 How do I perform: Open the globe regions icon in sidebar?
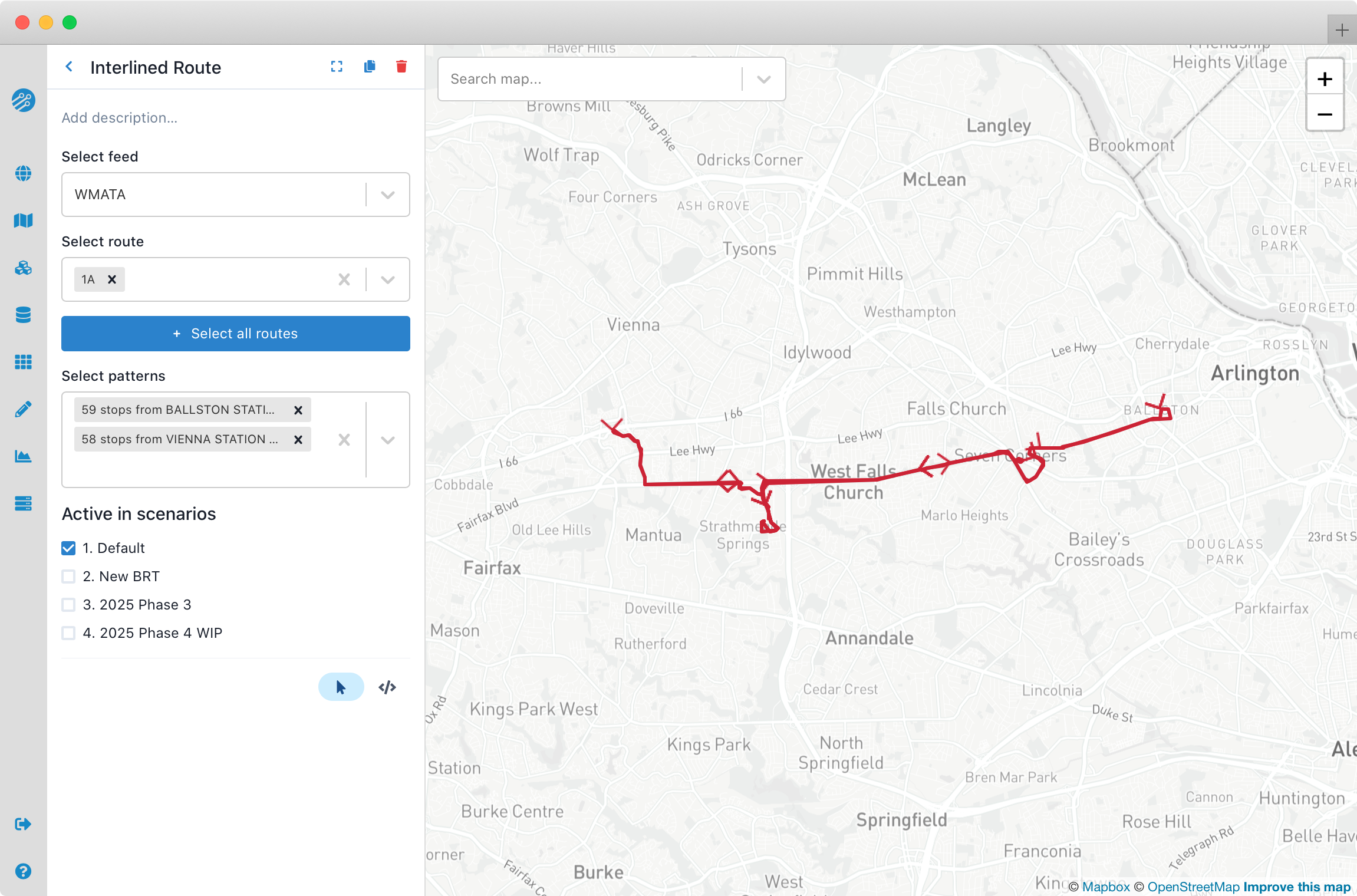coord(23,173)
